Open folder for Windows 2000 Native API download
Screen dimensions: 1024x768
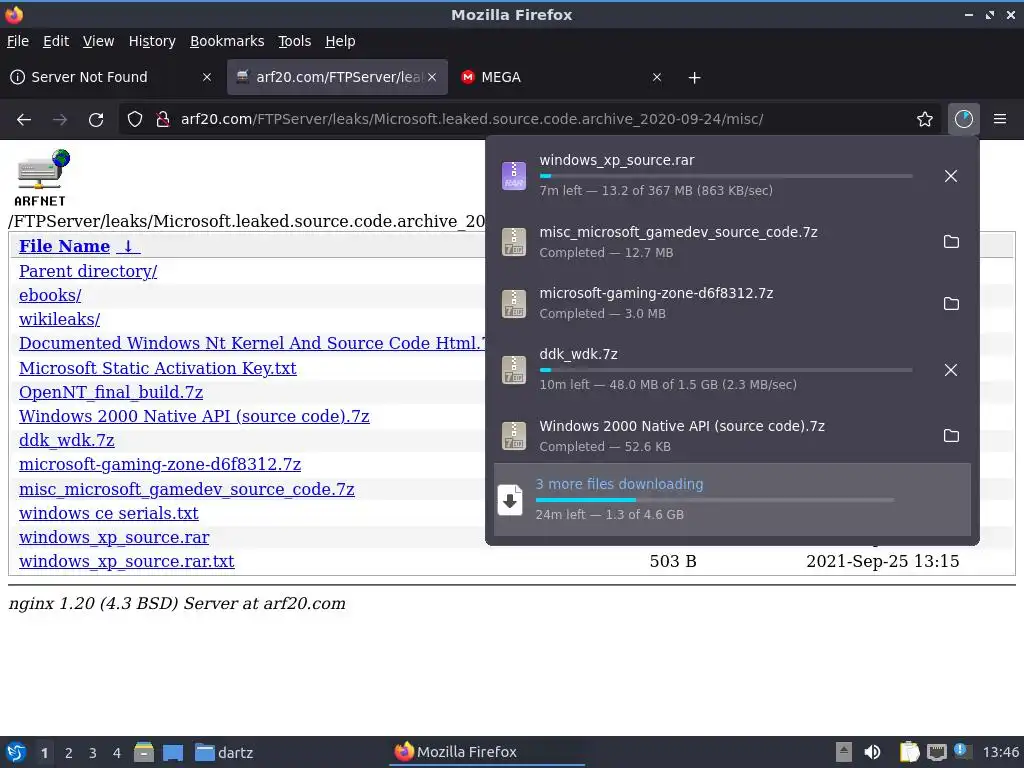click(951, 436)
